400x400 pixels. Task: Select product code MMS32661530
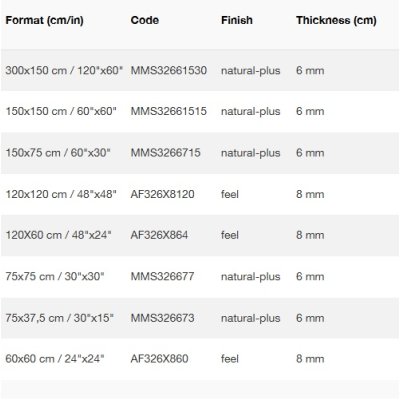169,70
